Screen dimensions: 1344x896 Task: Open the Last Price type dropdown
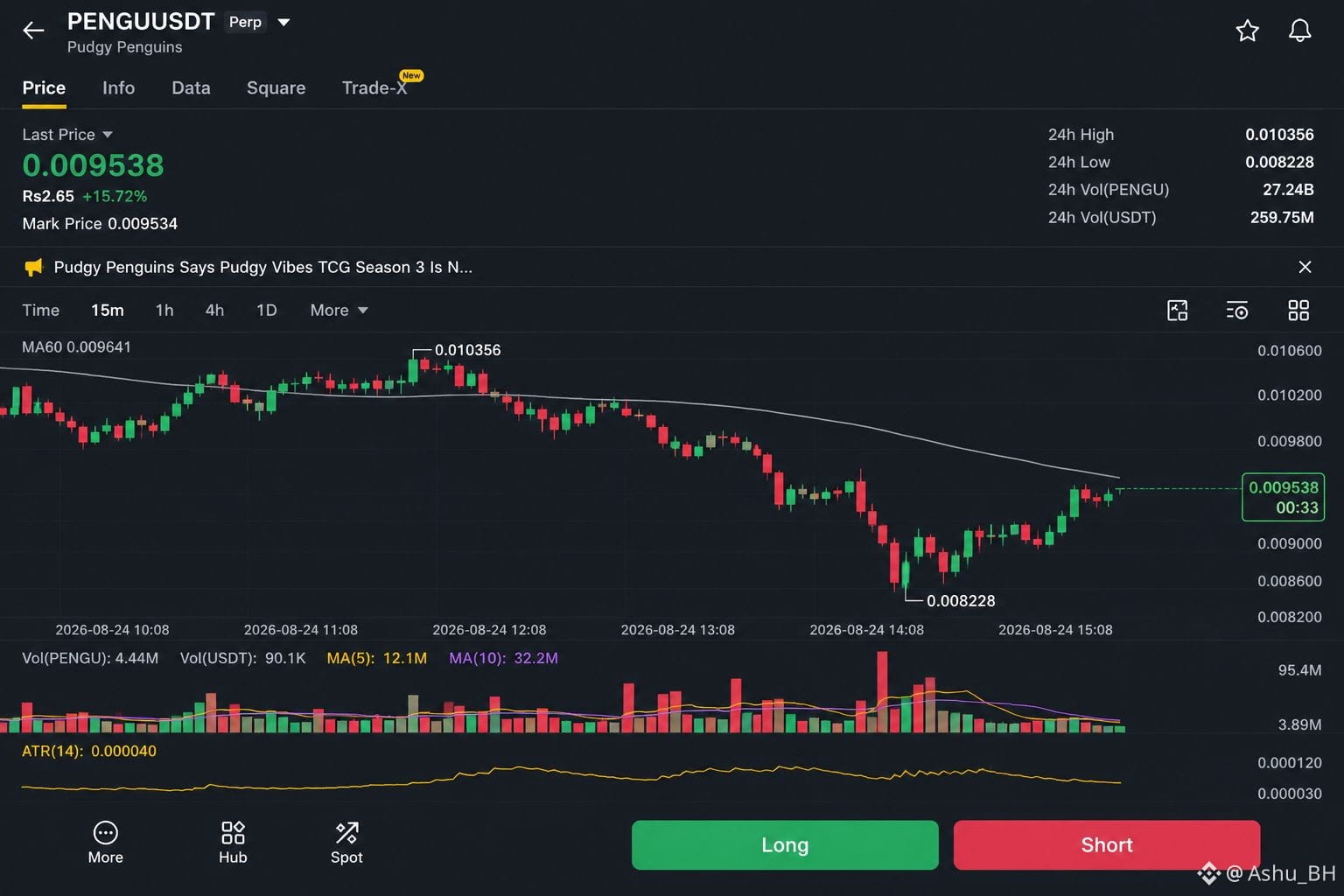coord(67,134)
